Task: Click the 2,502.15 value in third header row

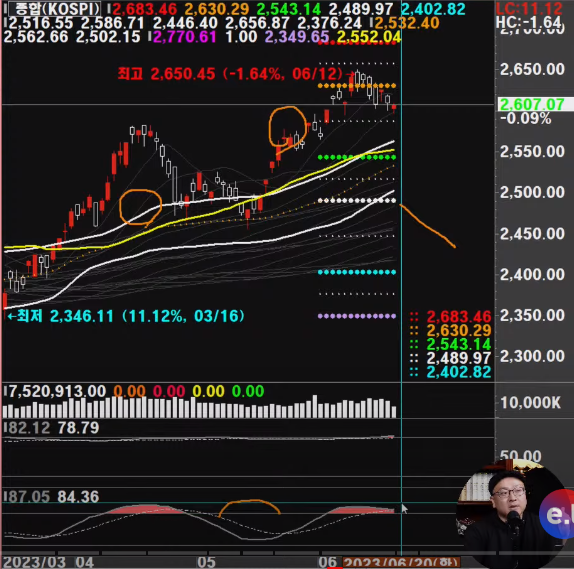Action: pyautogui.click(x=108, y=37)
